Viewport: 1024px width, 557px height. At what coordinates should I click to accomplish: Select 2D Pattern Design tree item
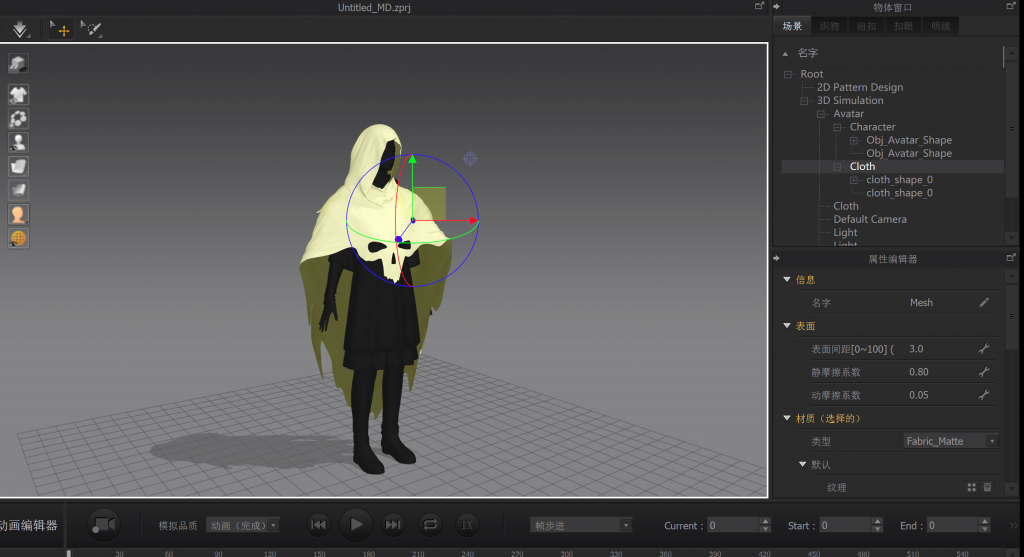coord(859,87)
